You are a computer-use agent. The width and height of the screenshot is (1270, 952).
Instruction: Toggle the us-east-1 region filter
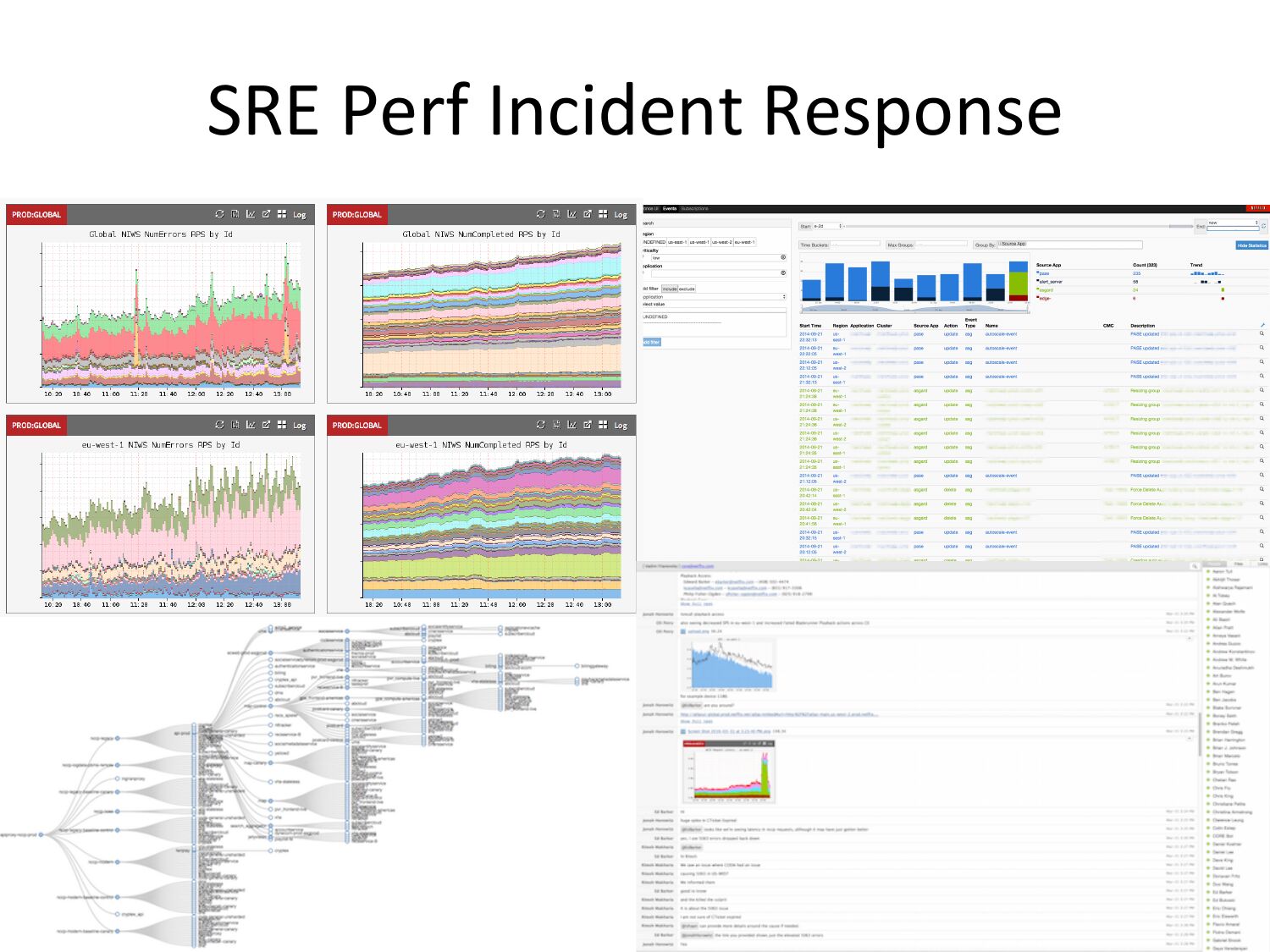[677, 242]
